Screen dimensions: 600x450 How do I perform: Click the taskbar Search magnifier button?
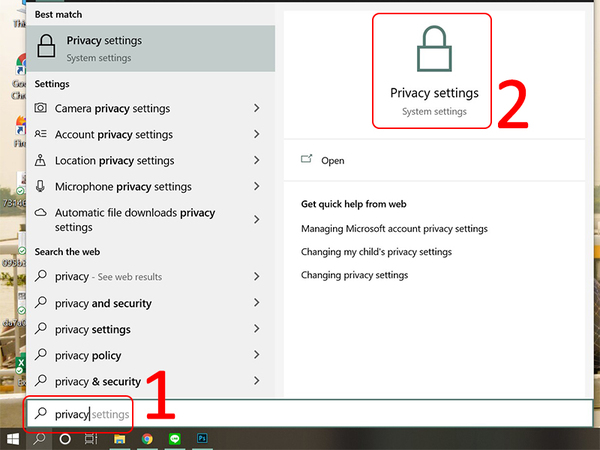tap(39, 439)
